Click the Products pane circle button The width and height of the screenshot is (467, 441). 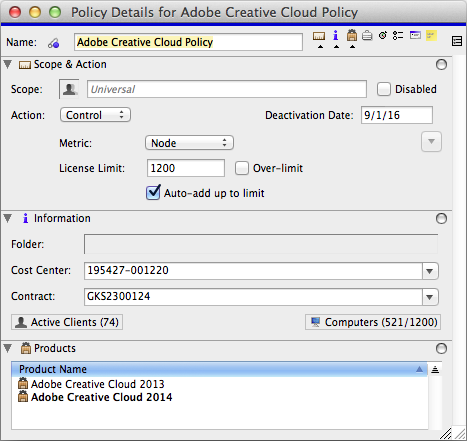pos(441,349)
